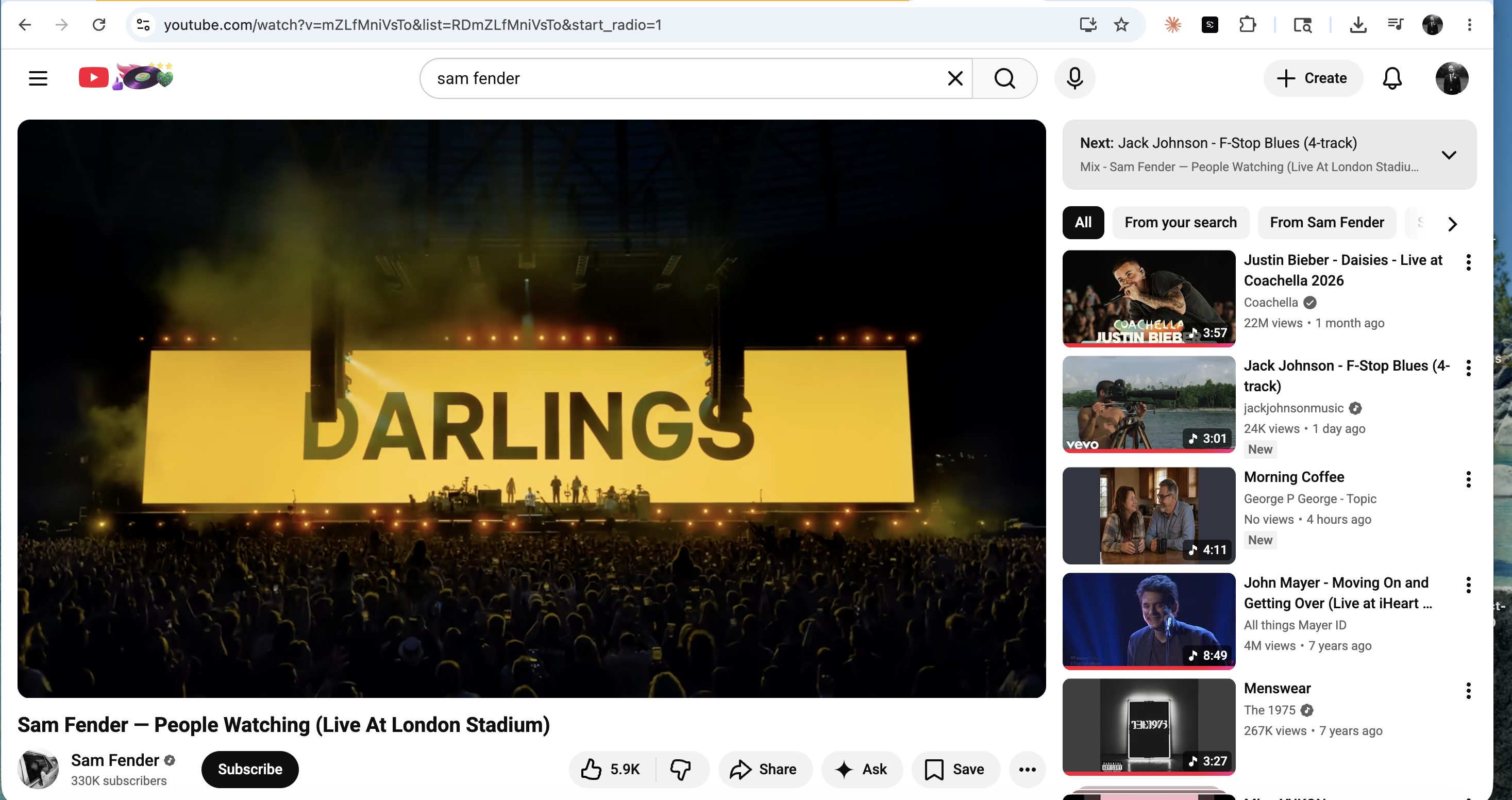Open more actions ellipsis under video
This screenshot has height=800, width=1512.
click(x=1027, y=769)
